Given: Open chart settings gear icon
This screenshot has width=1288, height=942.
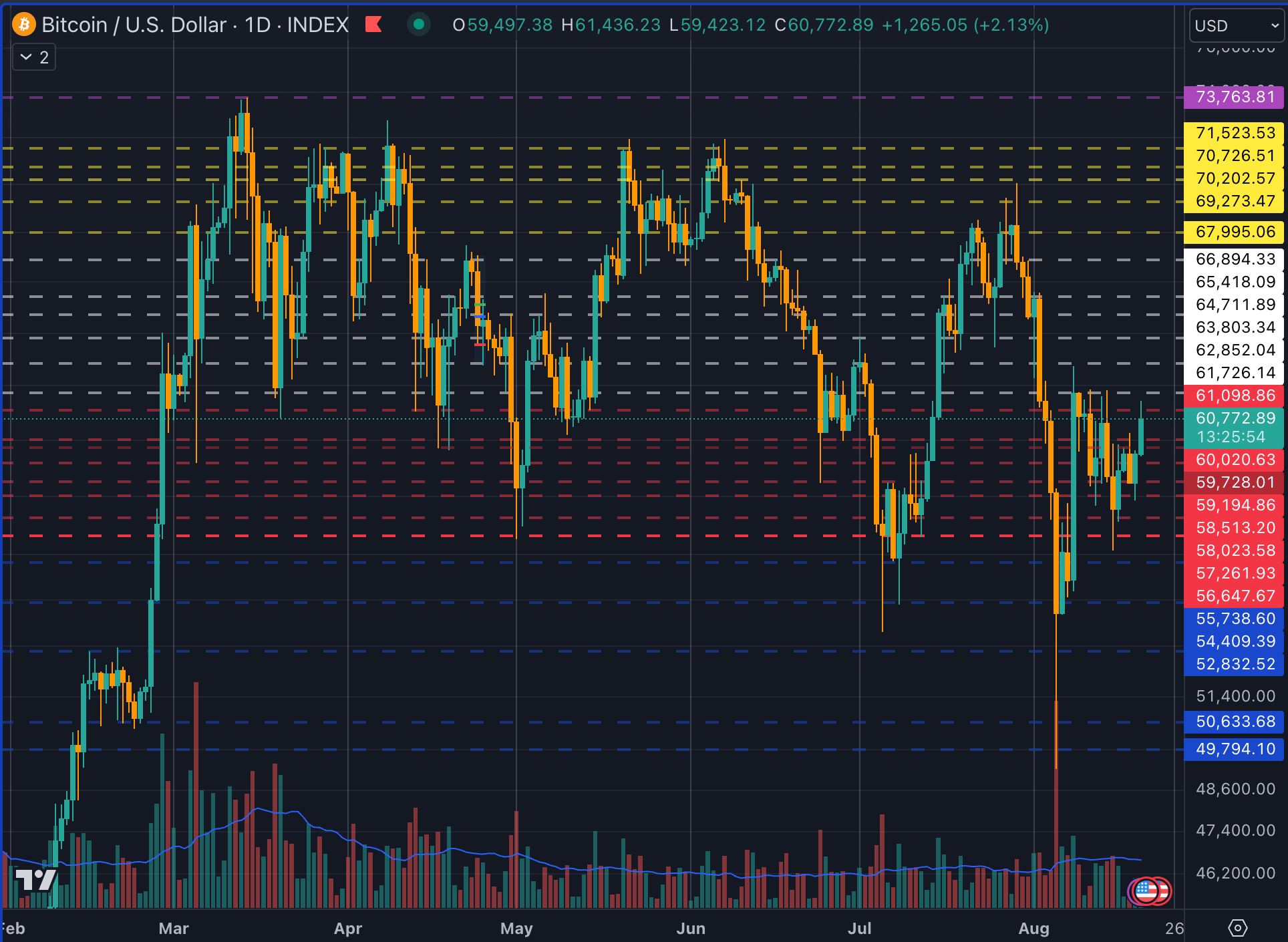Looking at the screenshot, I should coord(1237,928).
